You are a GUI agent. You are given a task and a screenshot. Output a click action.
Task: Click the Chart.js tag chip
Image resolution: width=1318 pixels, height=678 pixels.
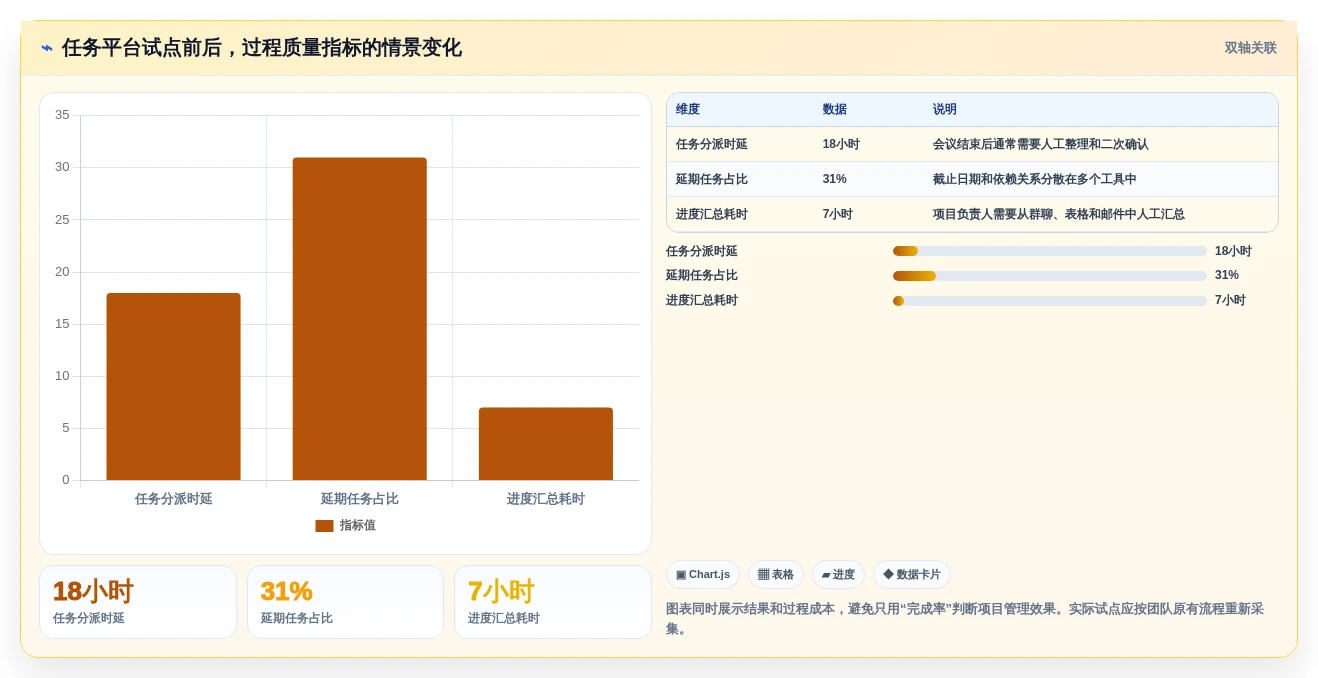(703, 575)
